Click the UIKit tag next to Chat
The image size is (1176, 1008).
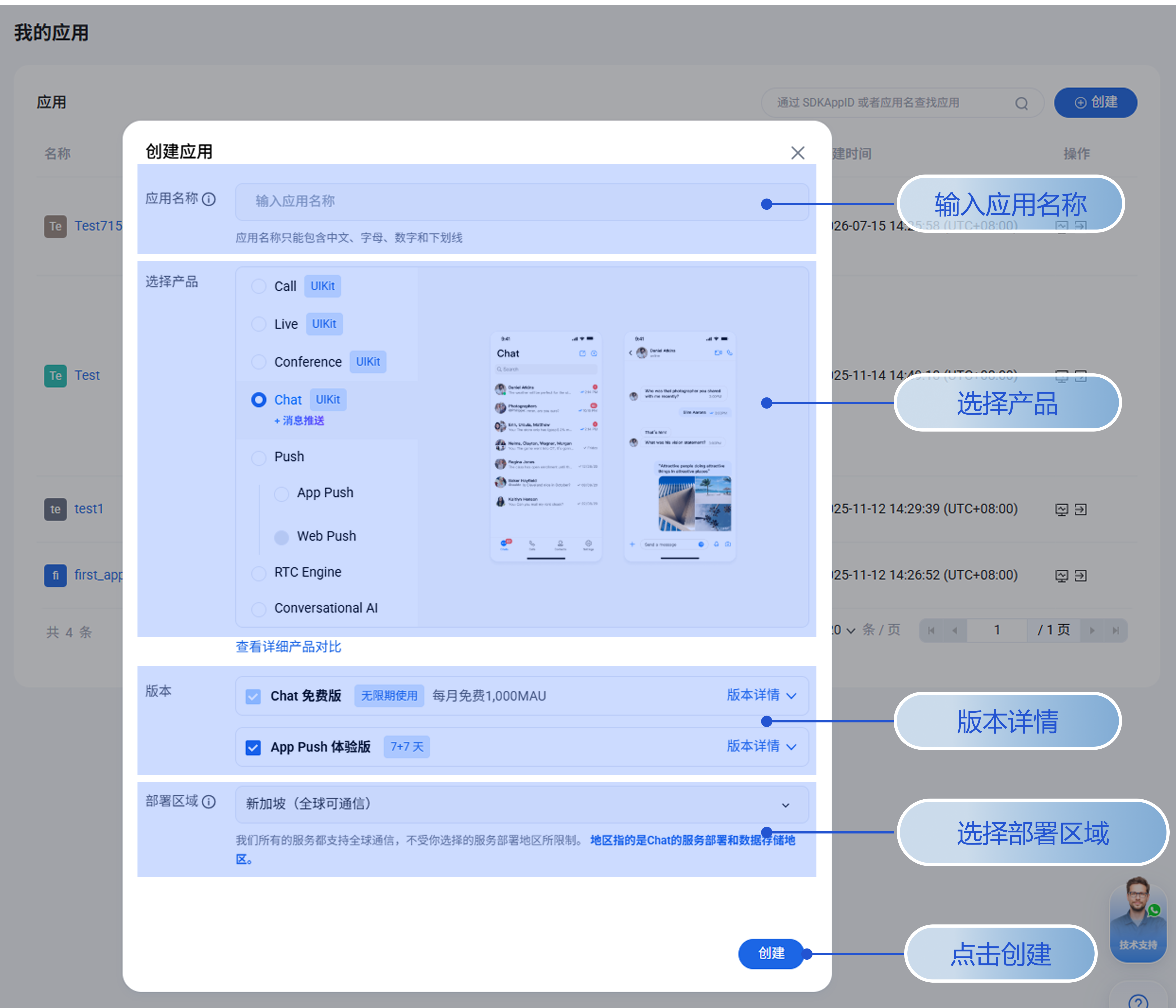(x=328, y=400)
